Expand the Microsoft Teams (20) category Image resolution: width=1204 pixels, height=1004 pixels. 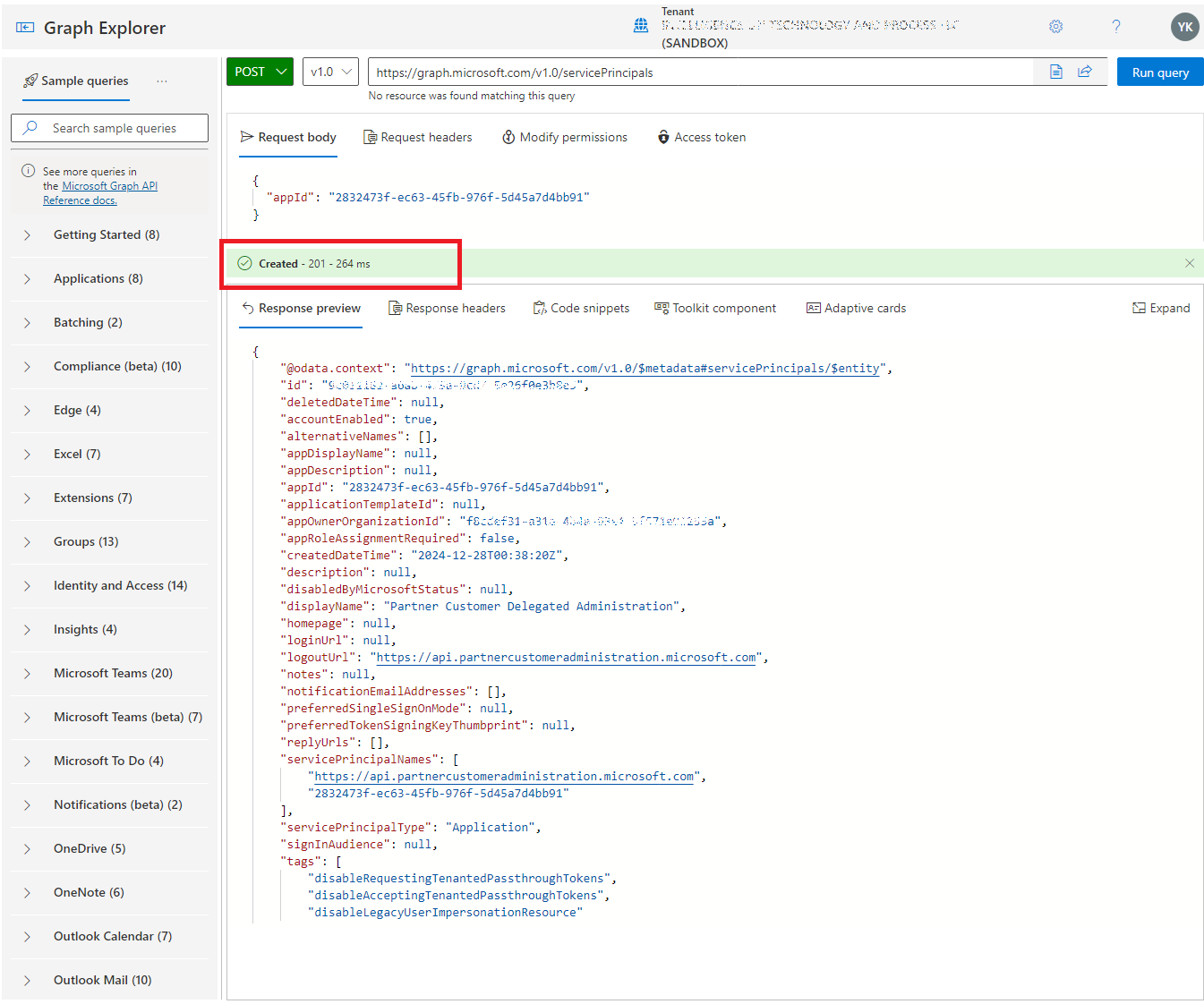coord(109,673)
